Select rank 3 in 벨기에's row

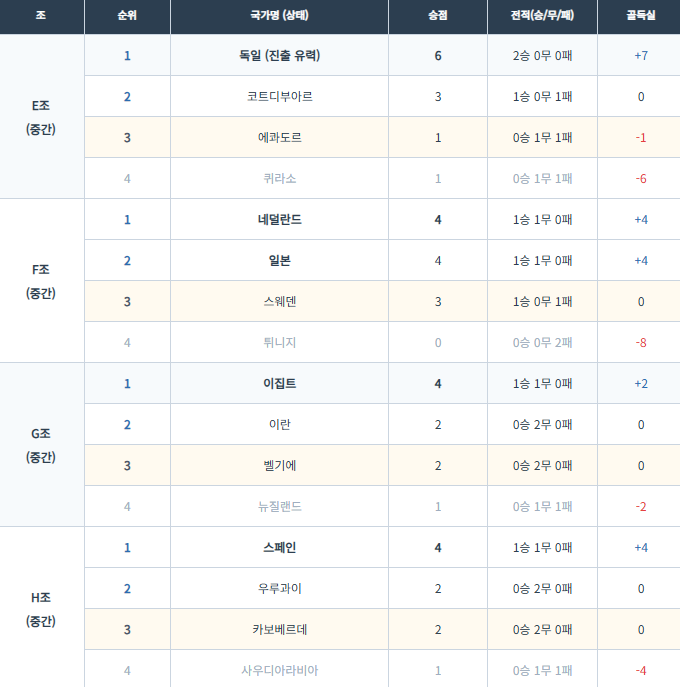(127, 466)
